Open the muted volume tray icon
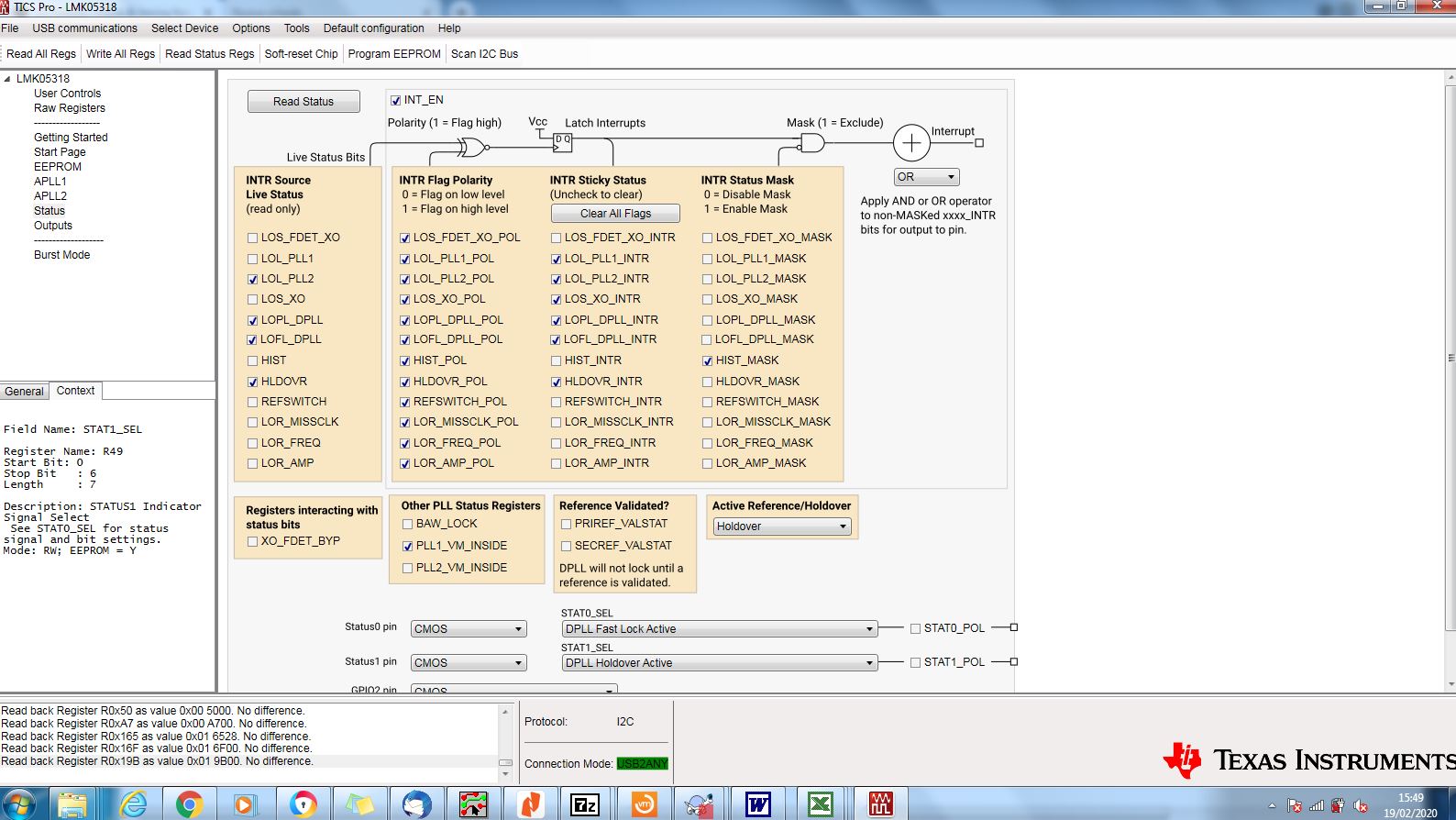This screenshot has height=820, width=1456. [x=1360, y=805]
